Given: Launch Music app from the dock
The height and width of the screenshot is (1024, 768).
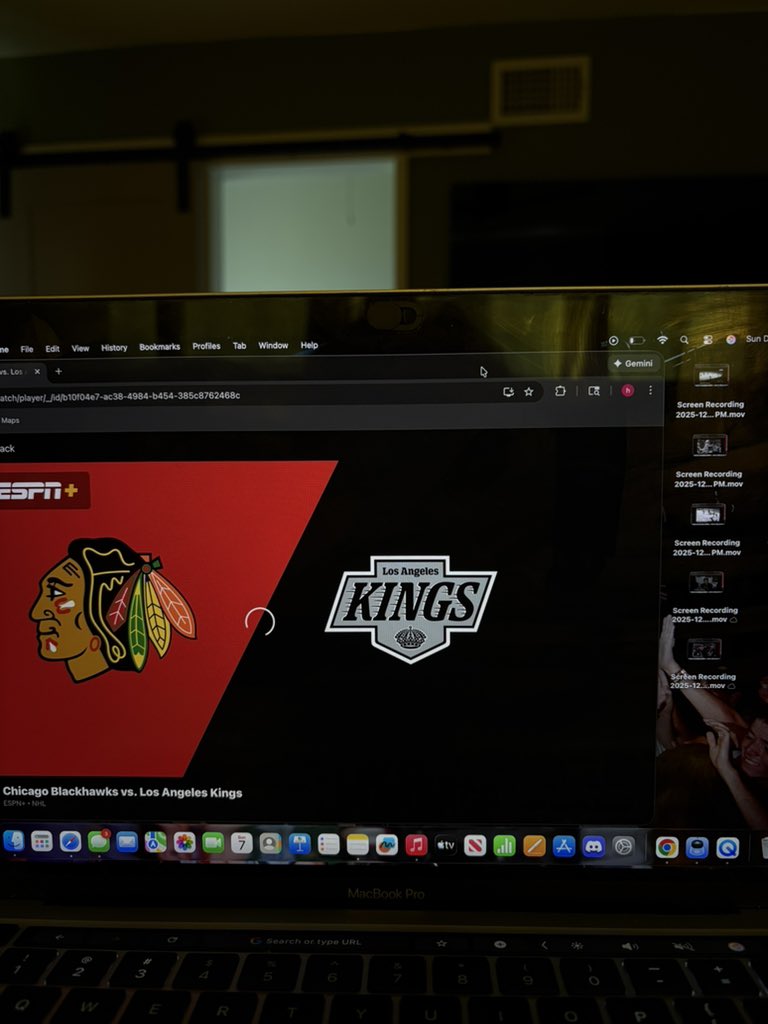Looking at the screenshot, I should pyautogui.click(x=416, y=845).
